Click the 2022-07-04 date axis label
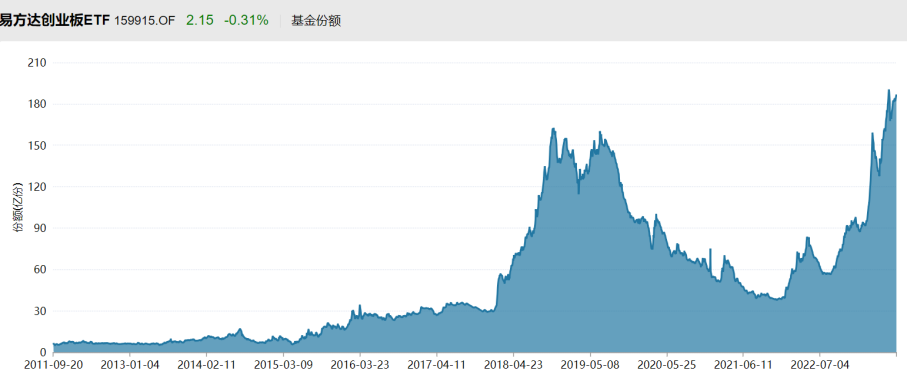 point(820,365)
